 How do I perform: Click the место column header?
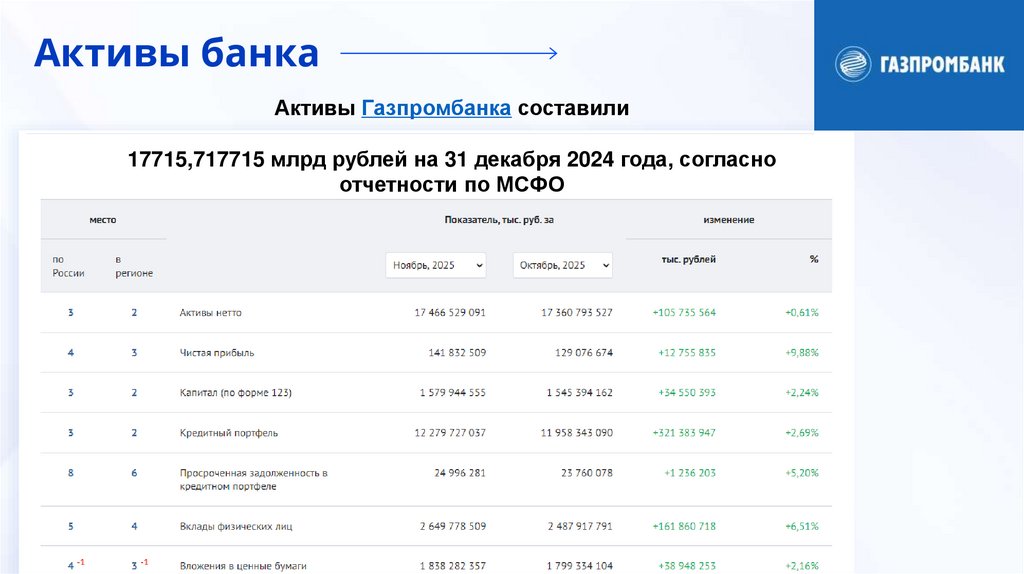click(x=103, y=220)
